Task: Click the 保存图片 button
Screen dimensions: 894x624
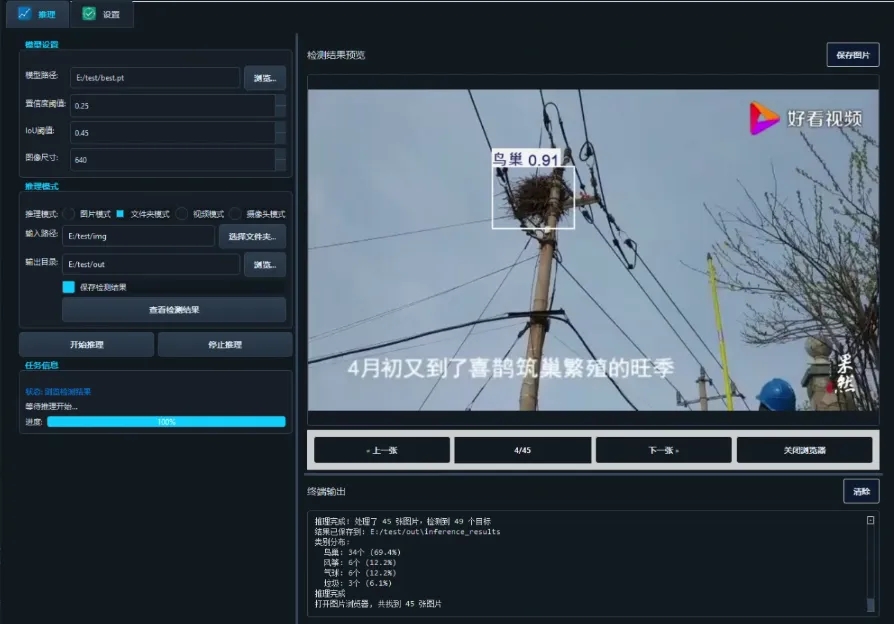Action: tap(853, 55)
